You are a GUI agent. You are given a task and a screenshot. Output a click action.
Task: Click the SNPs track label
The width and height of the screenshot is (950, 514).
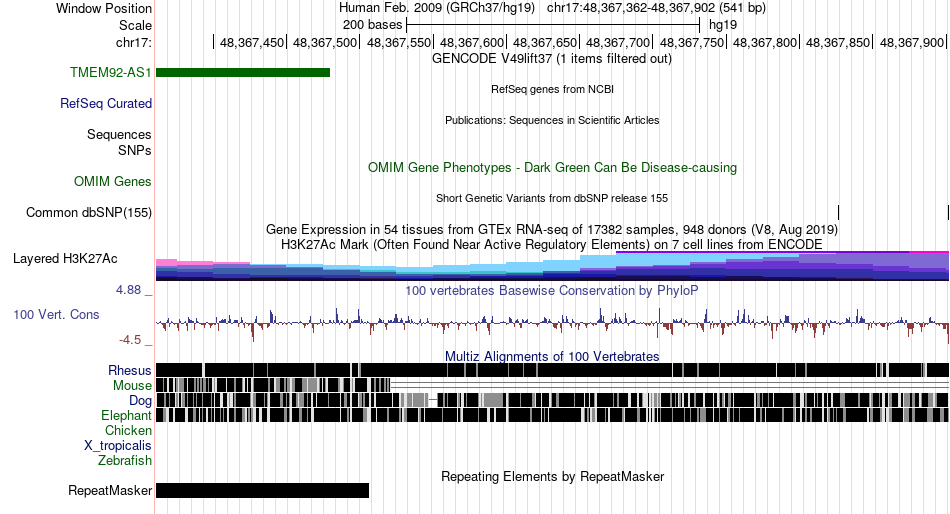pos(135,150)
